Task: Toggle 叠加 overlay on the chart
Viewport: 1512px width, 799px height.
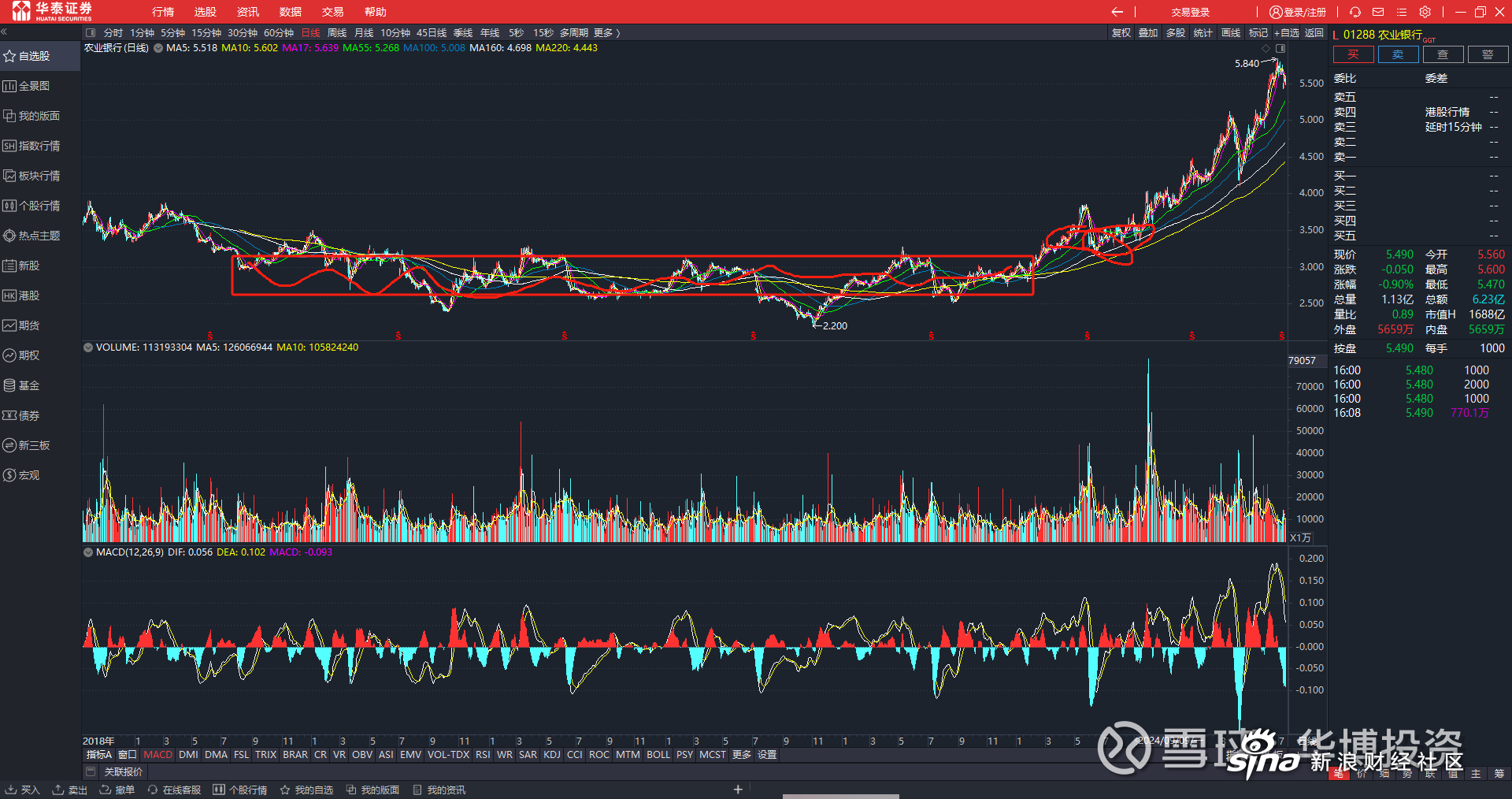Action: pos(1148,33)
